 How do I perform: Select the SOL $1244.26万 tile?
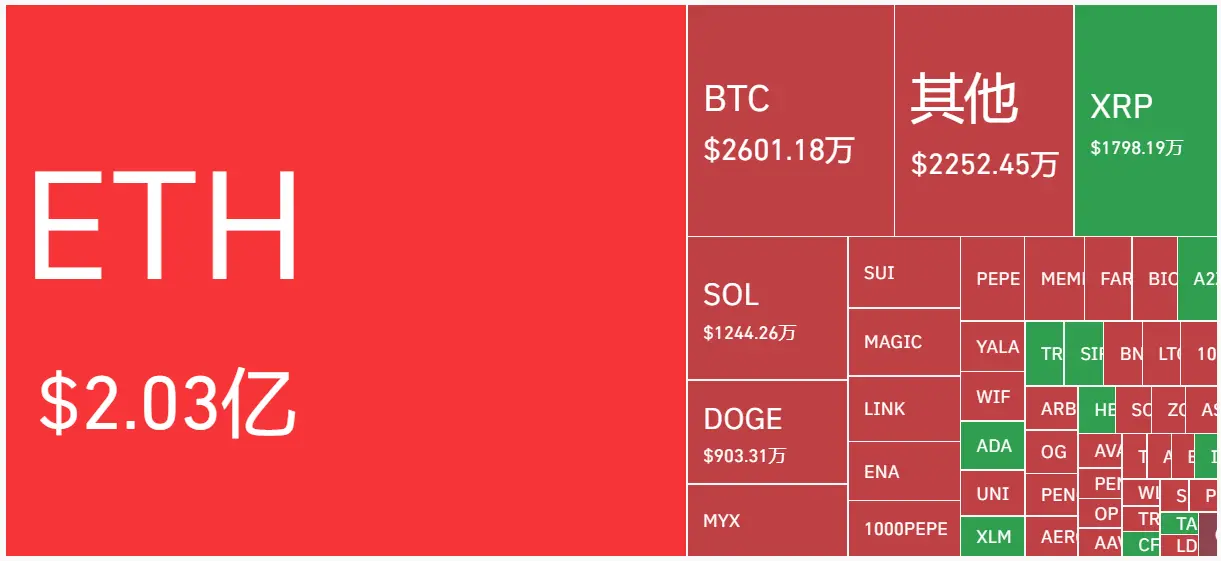point(767,308)
